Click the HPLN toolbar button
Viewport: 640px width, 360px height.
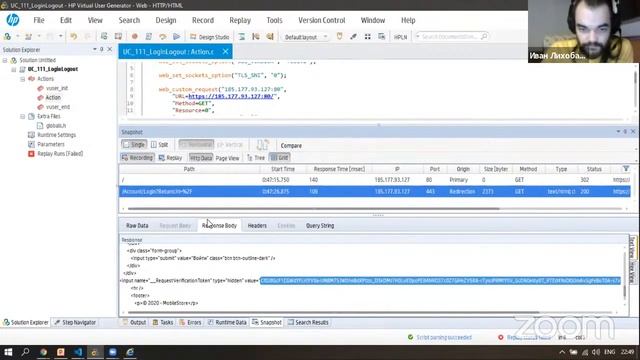tap(400, 37)
